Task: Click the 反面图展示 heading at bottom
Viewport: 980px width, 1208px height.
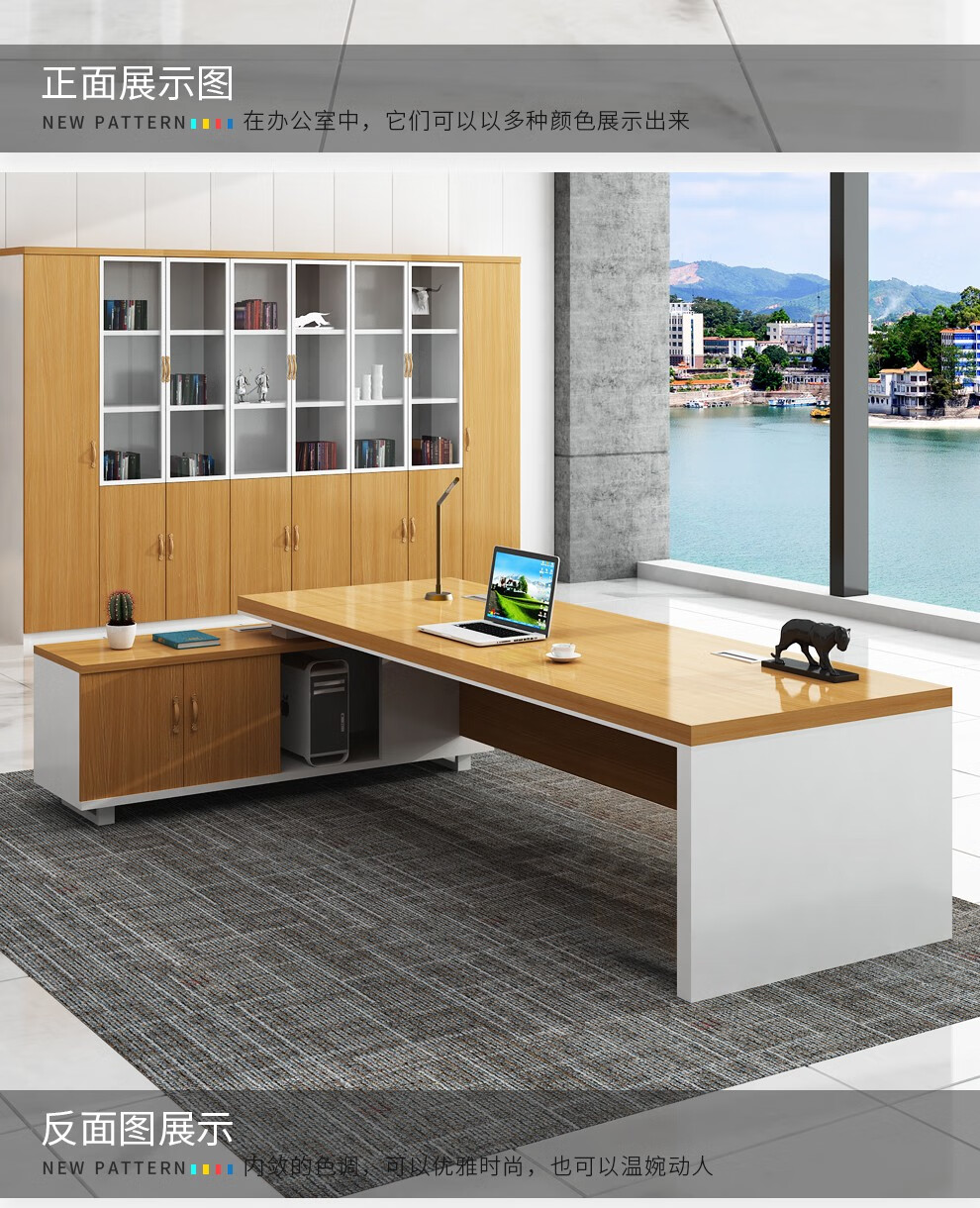Action: pos(138,1129)
